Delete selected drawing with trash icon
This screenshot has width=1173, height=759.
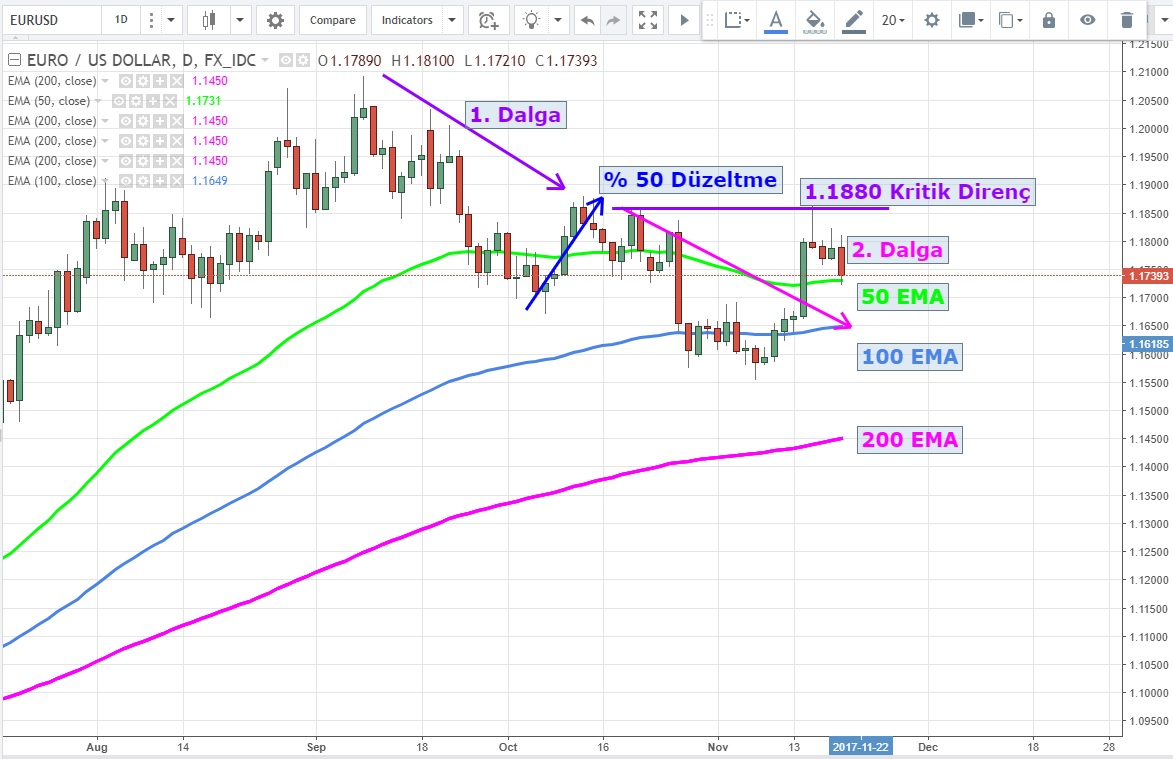point(1127,20)
